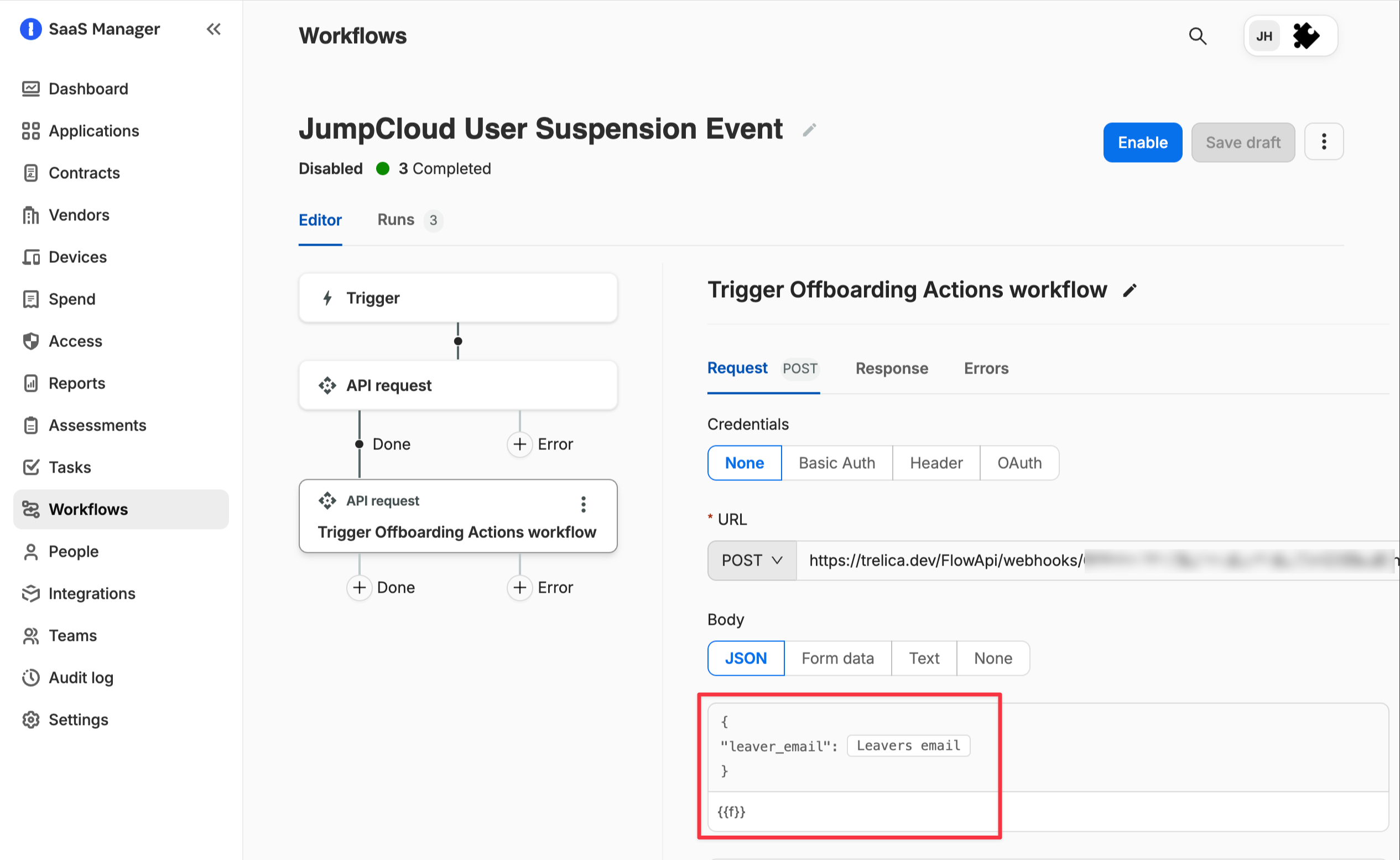The width and height of the screenshot is (1400, 860).
Task: Select Trigger Offboarding Actions workflow node
Action: [x=458, y=516]
